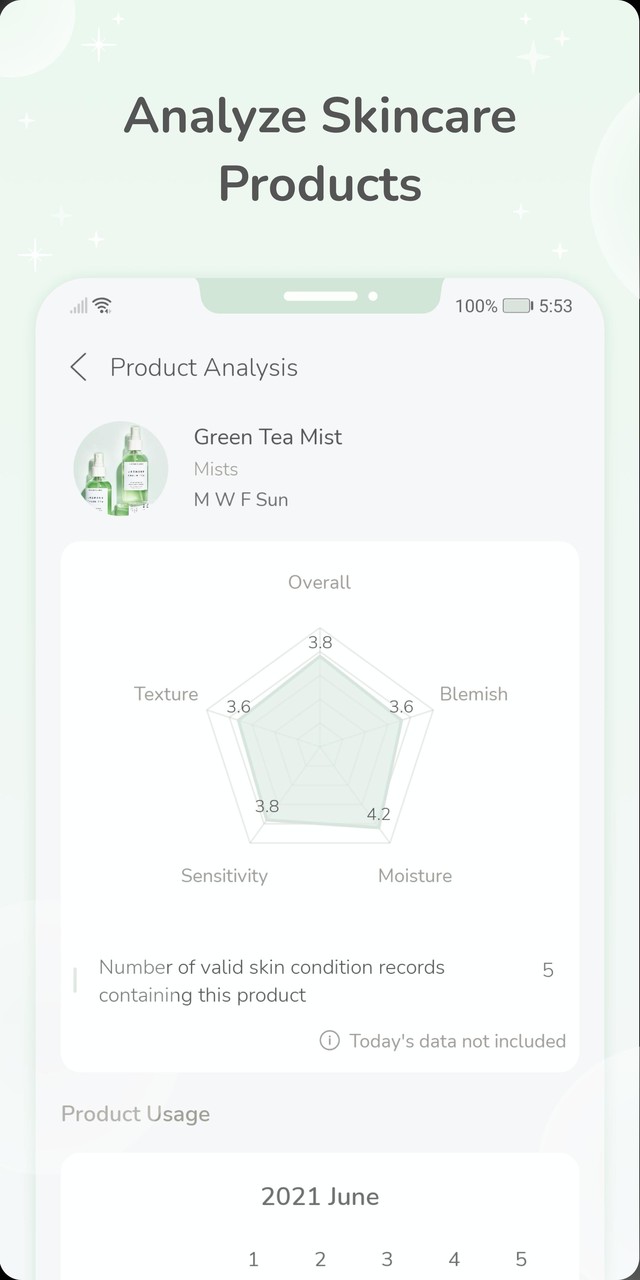Image resolution: width=640 pixels, height=1280 pixels.
Task: Select the Blemish axis label
Action: click(473, 694)
